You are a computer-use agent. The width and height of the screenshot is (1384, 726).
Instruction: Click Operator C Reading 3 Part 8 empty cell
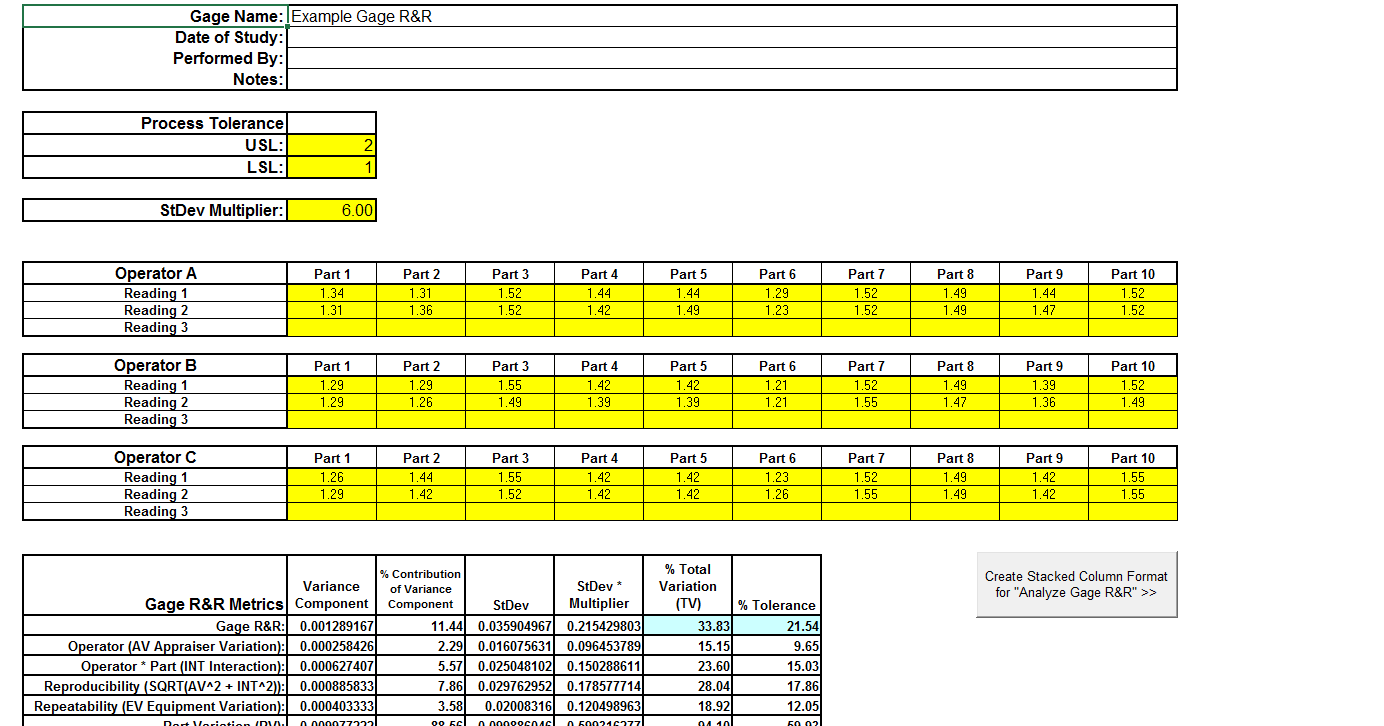tap(955, 511)
